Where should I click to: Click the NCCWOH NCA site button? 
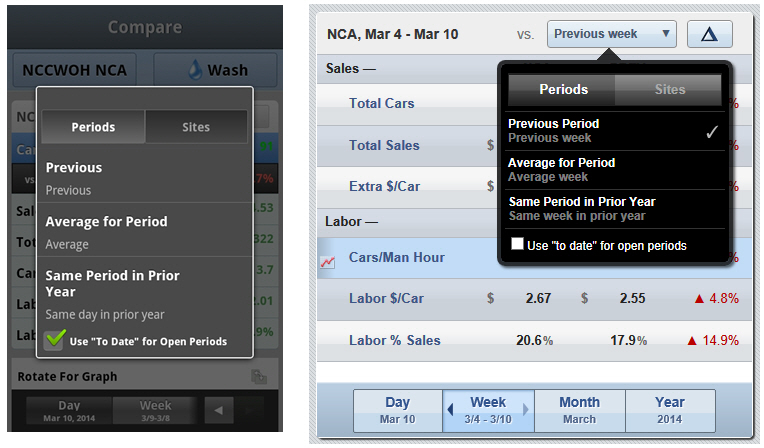74,70
